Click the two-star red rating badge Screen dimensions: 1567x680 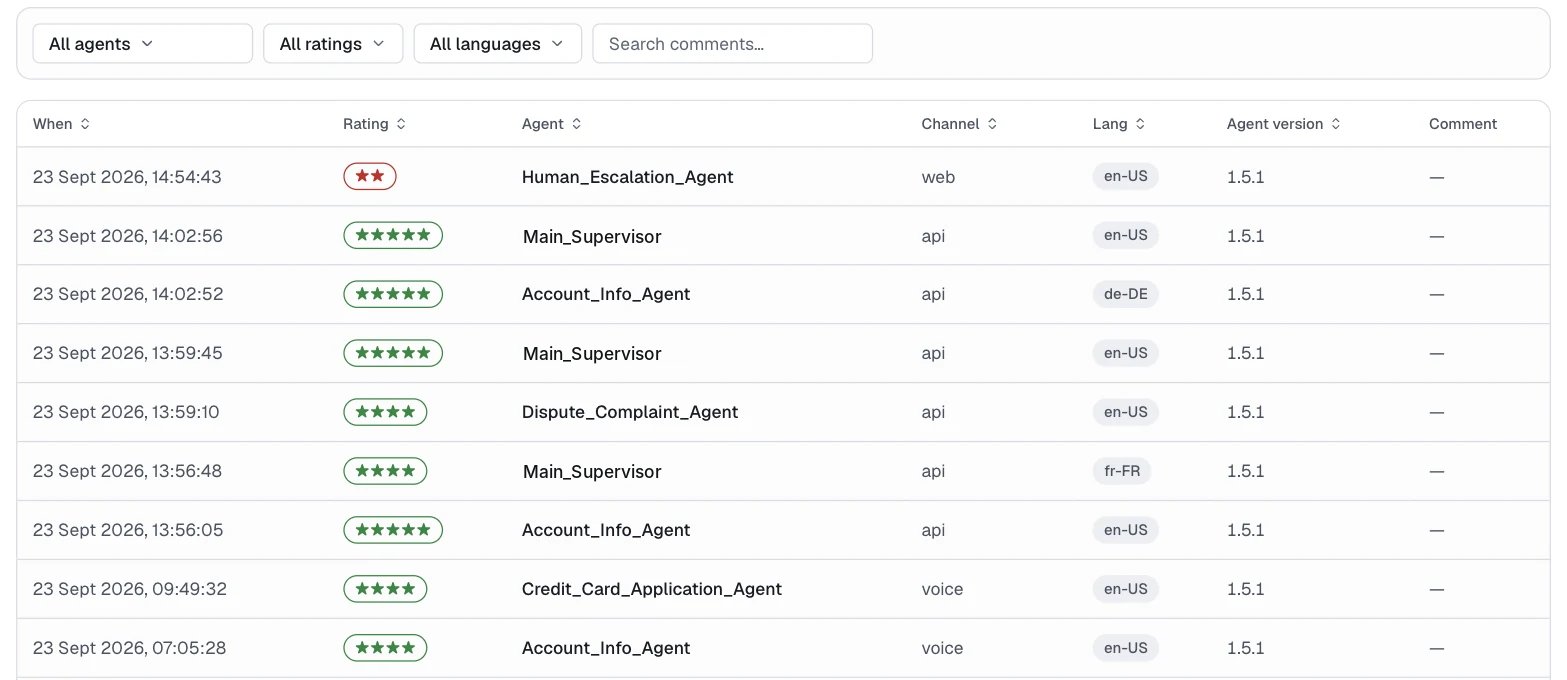click(370, 177)
